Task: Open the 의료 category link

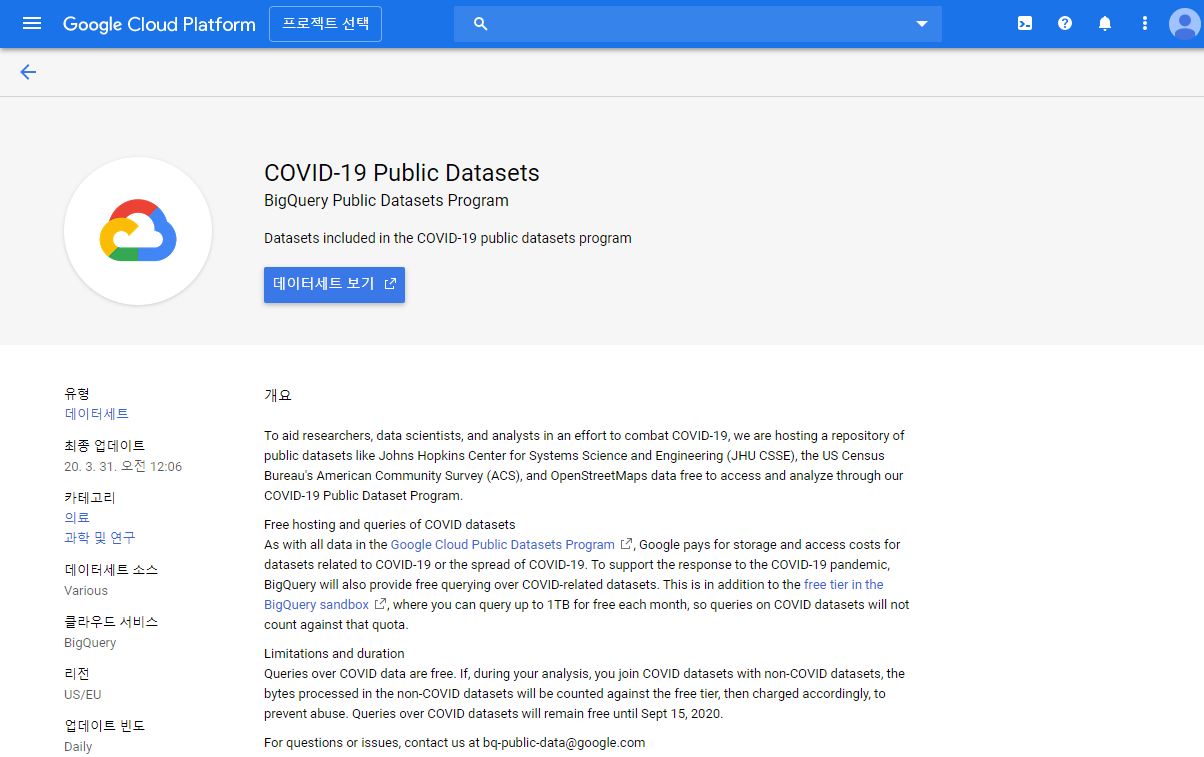Action: point(76,517)
